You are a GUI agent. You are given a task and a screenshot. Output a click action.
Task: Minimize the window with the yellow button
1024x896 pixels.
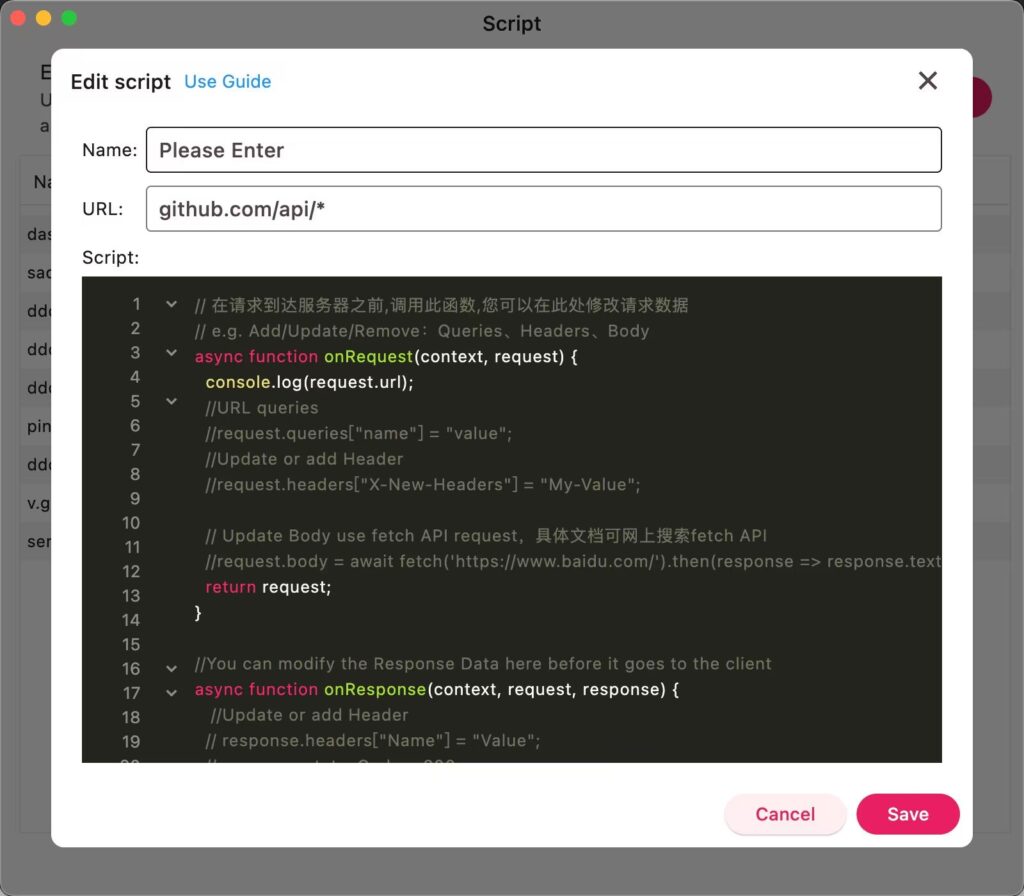(42, 17)
